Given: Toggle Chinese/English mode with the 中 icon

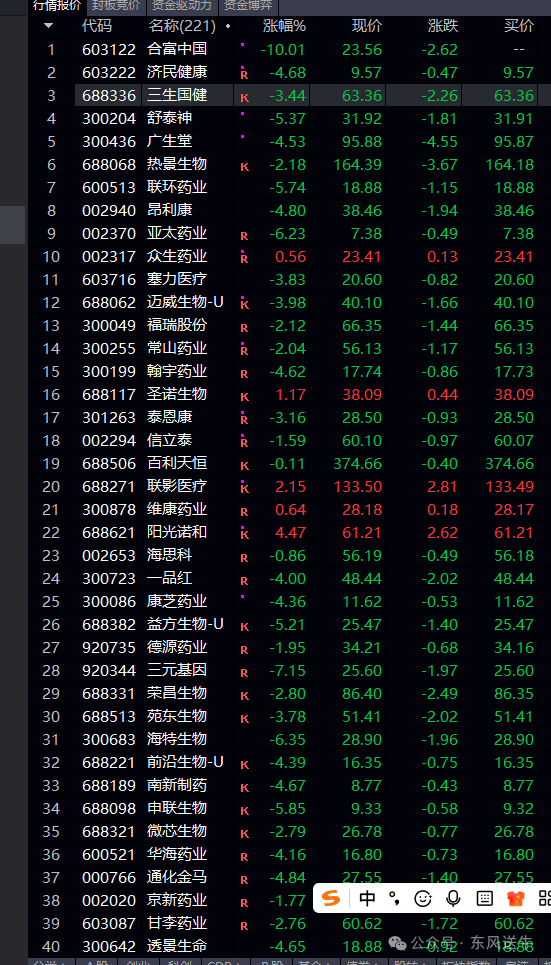Looking at the screenshot, I should (x=367, y=899).
